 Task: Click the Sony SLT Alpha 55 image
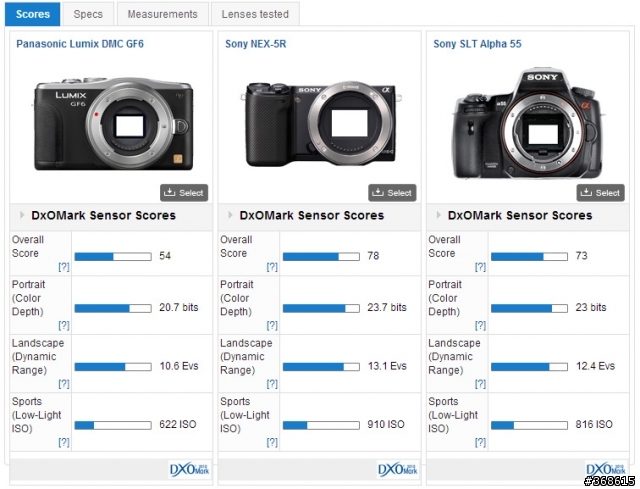pos(528,123)
